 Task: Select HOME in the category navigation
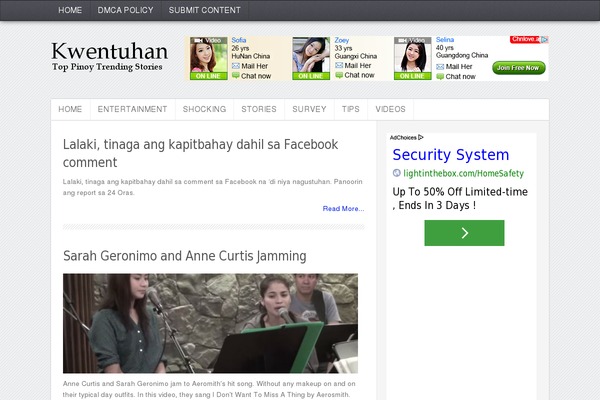click(x=70, y=109)
